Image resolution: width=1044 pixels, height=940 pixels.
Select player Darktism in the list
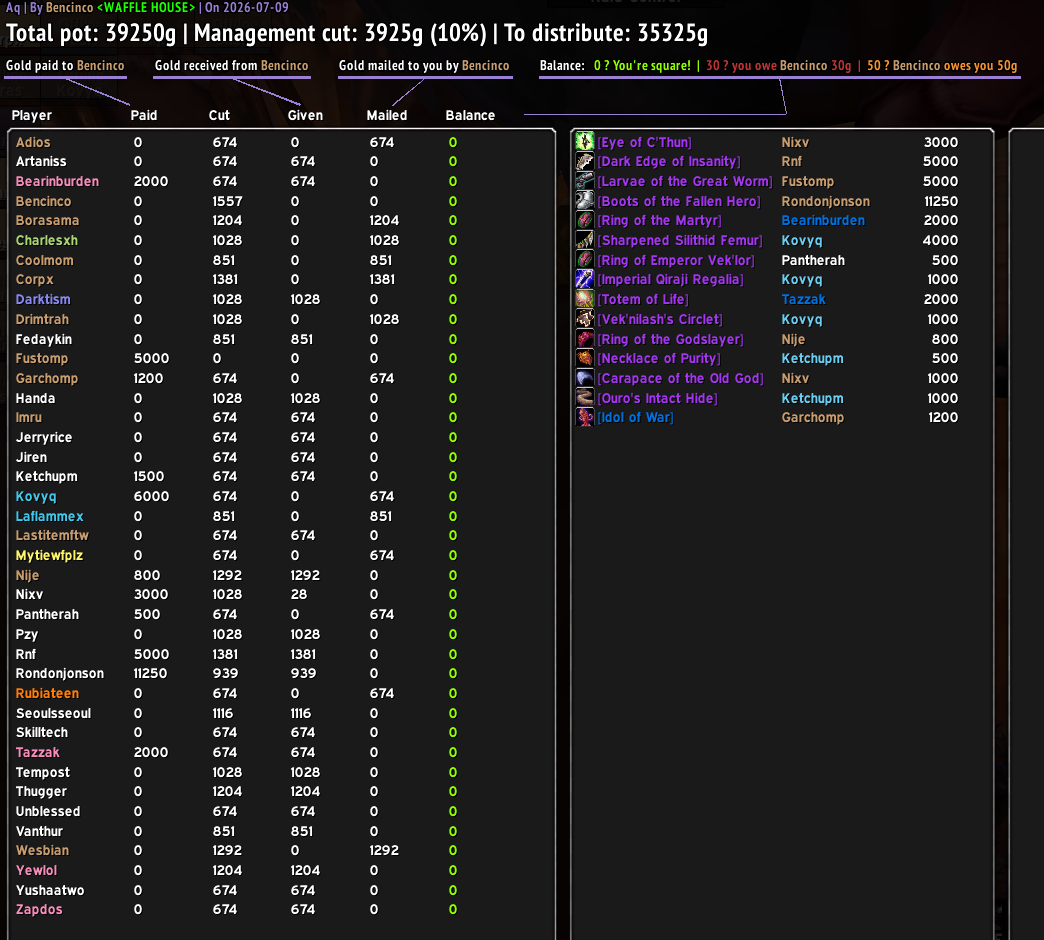point(43,300)
